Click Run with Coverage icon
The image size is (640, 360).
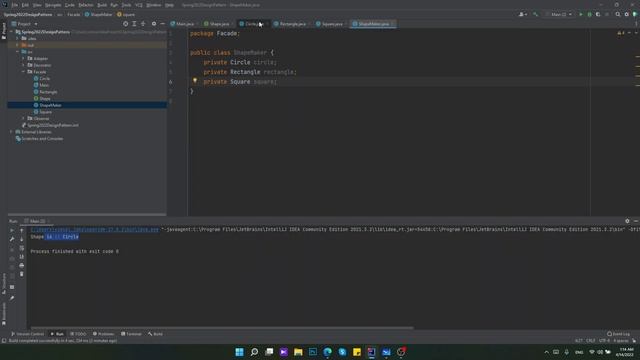(x=598, y=14)
